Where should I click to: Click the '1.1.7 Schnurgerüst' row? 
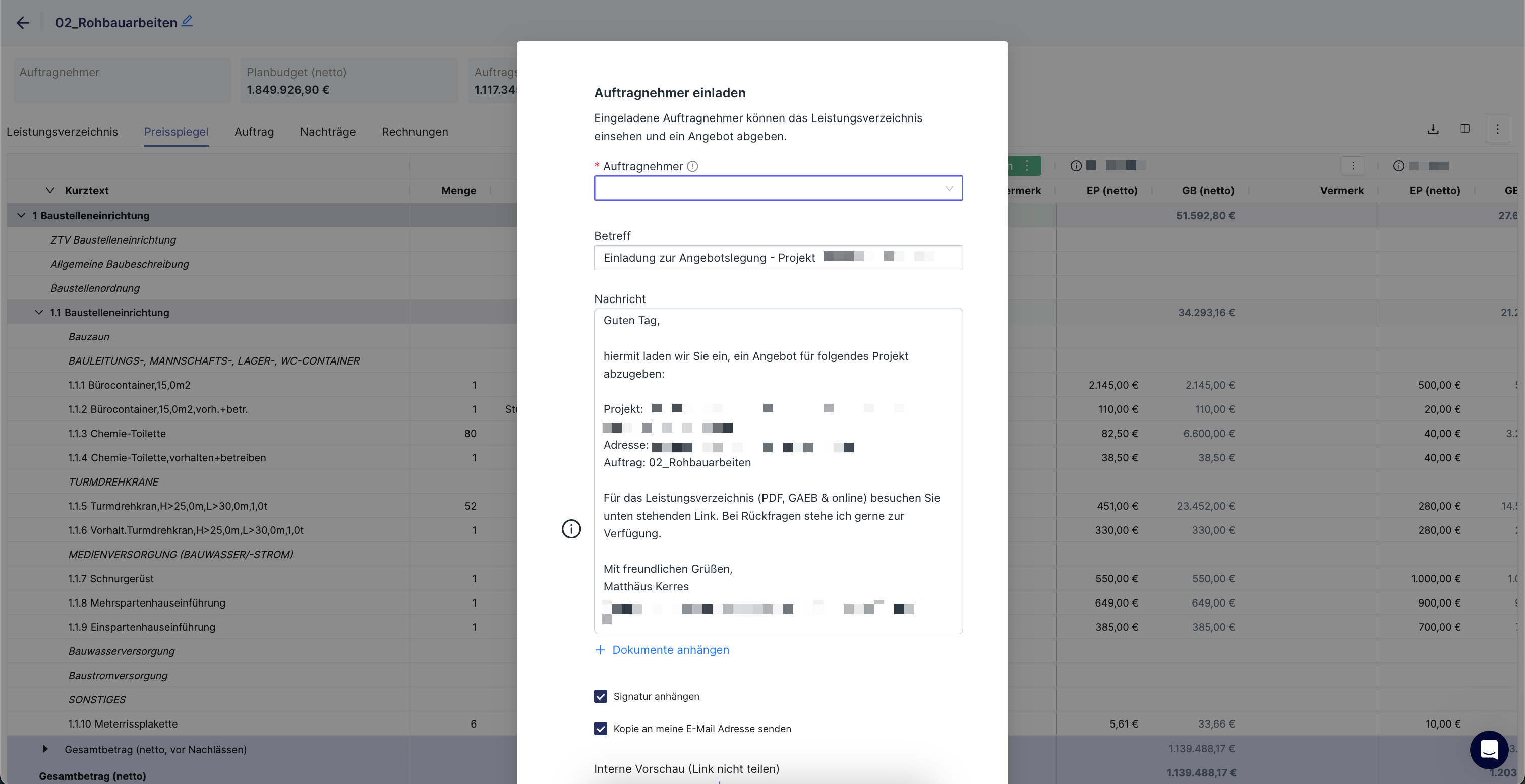(262, 578)
